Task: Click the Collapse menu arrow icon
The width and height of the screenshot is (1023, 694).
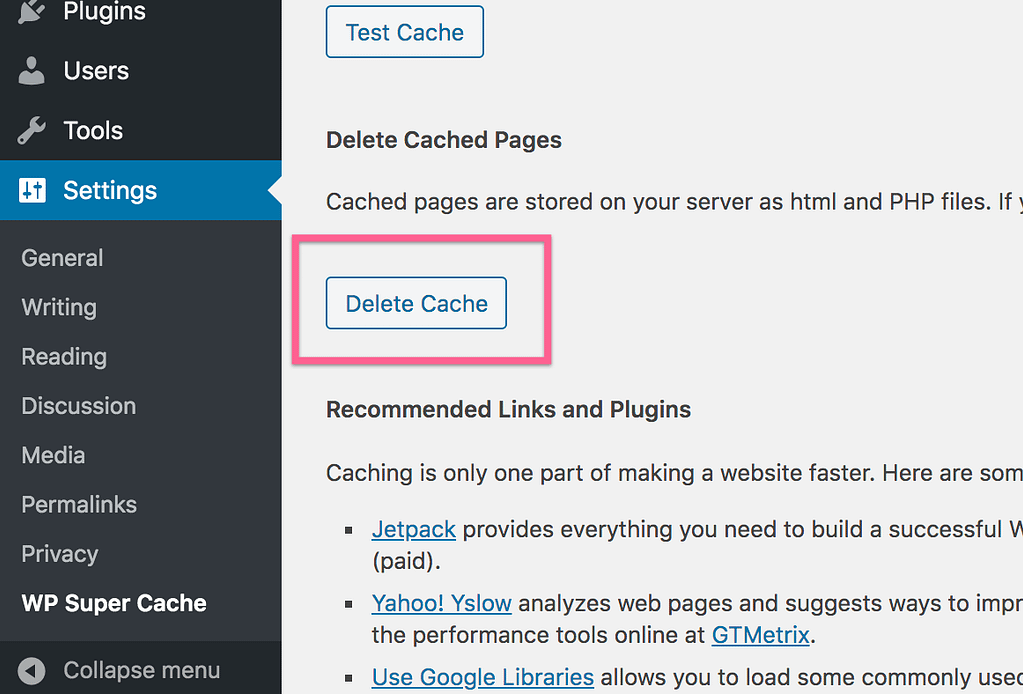Action: pyautogui.click(x=32, y=670)
